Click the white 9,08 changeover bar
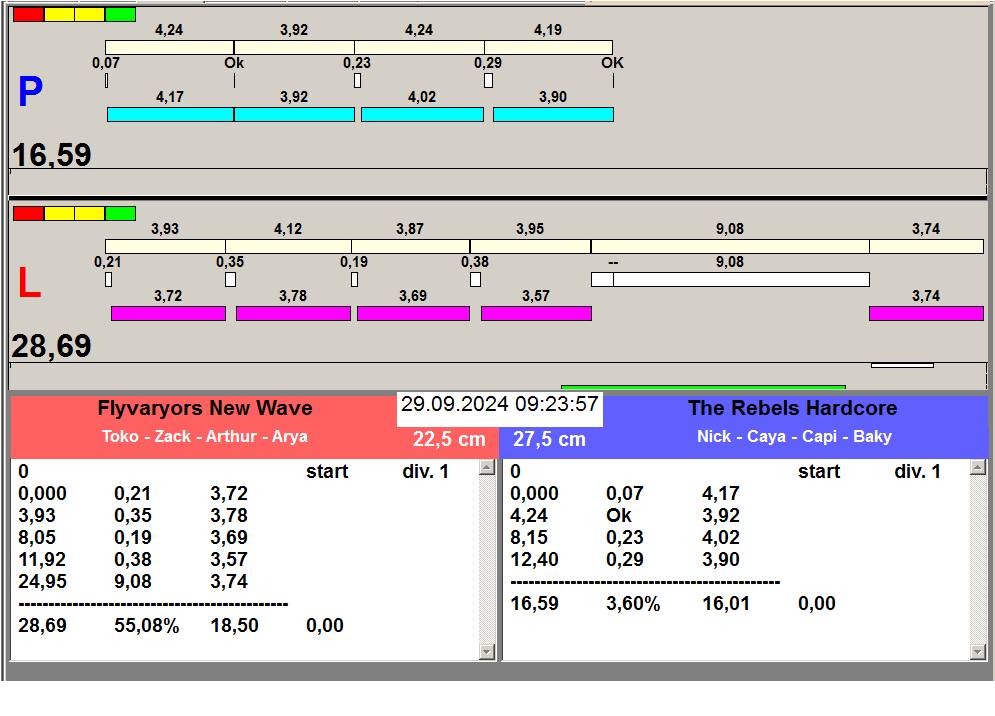Viewport: 995px width, 716px height. pyautogui.click(x=740, y=280)
